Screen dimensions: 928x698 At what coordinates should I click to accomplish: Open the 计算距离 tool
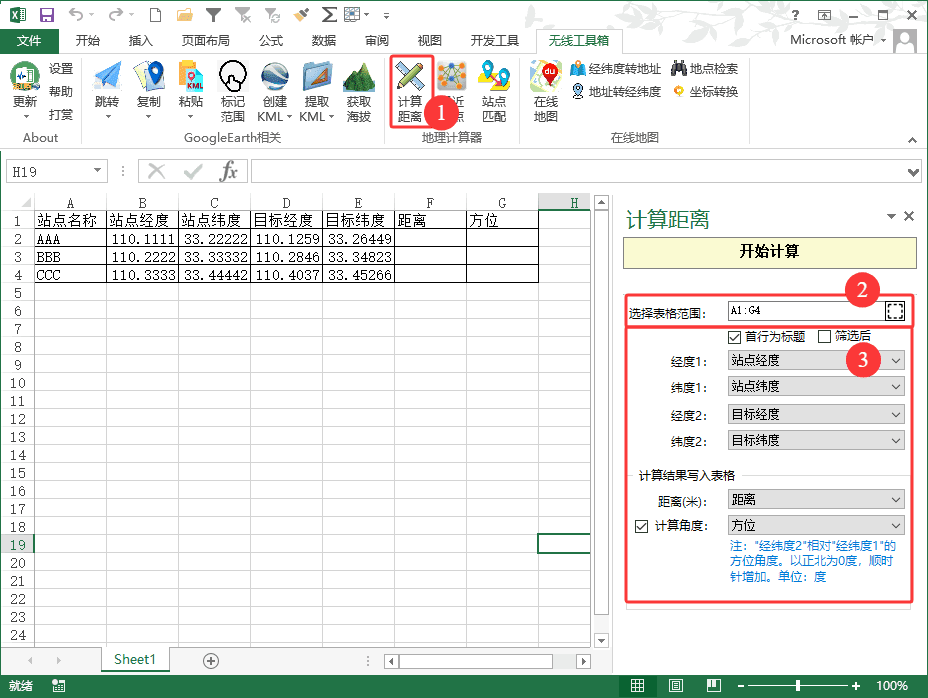point(410,91)
